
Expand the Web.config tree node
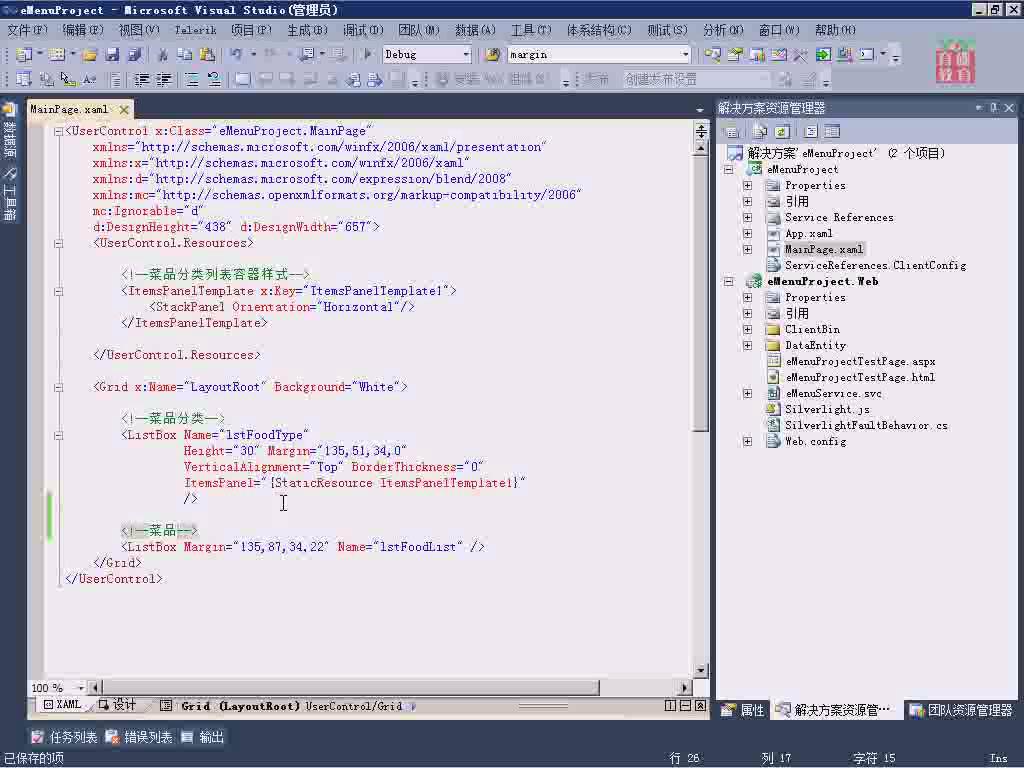coord(748,441)
